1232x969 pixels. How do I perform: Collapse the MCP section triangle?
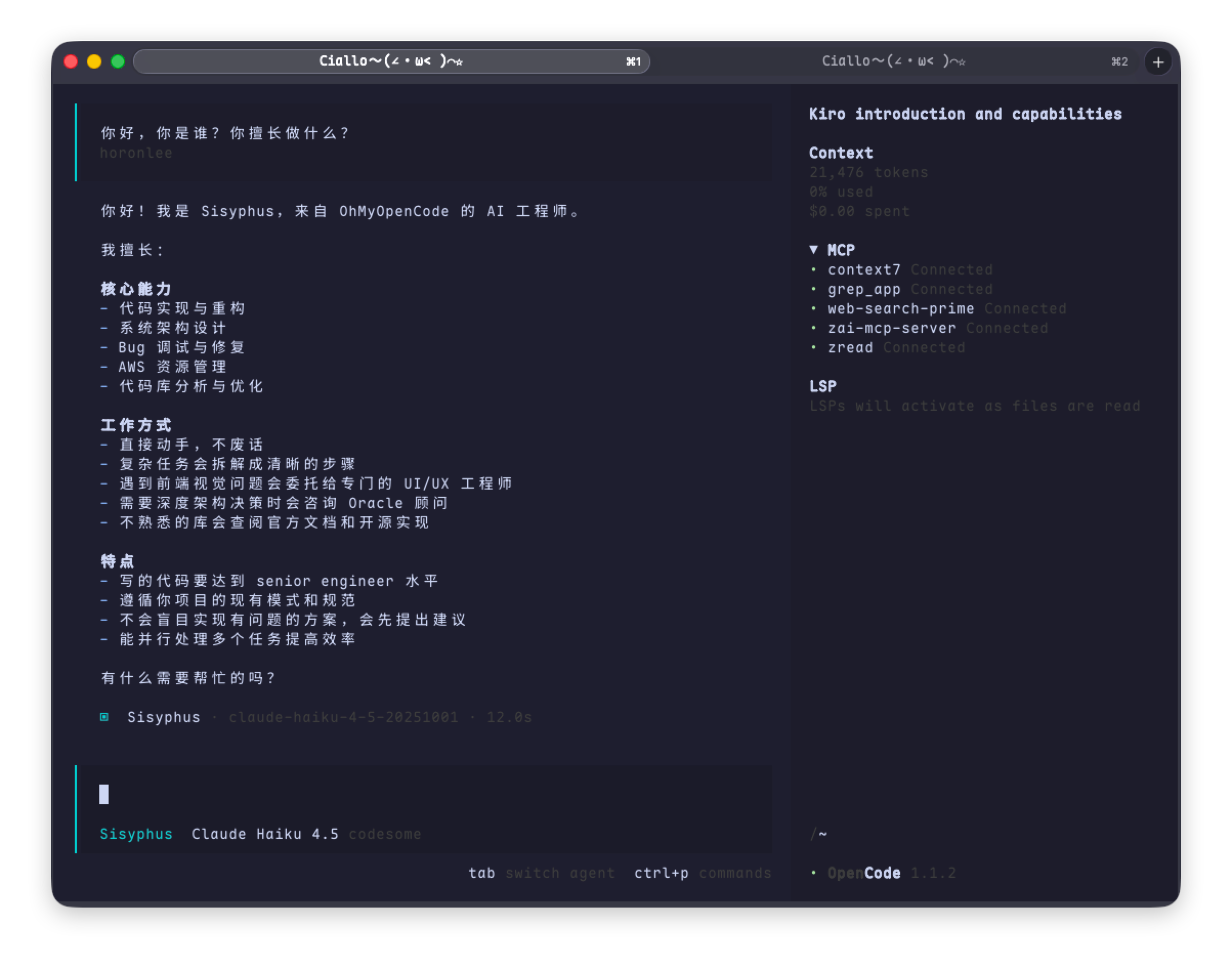click(813, 249)
